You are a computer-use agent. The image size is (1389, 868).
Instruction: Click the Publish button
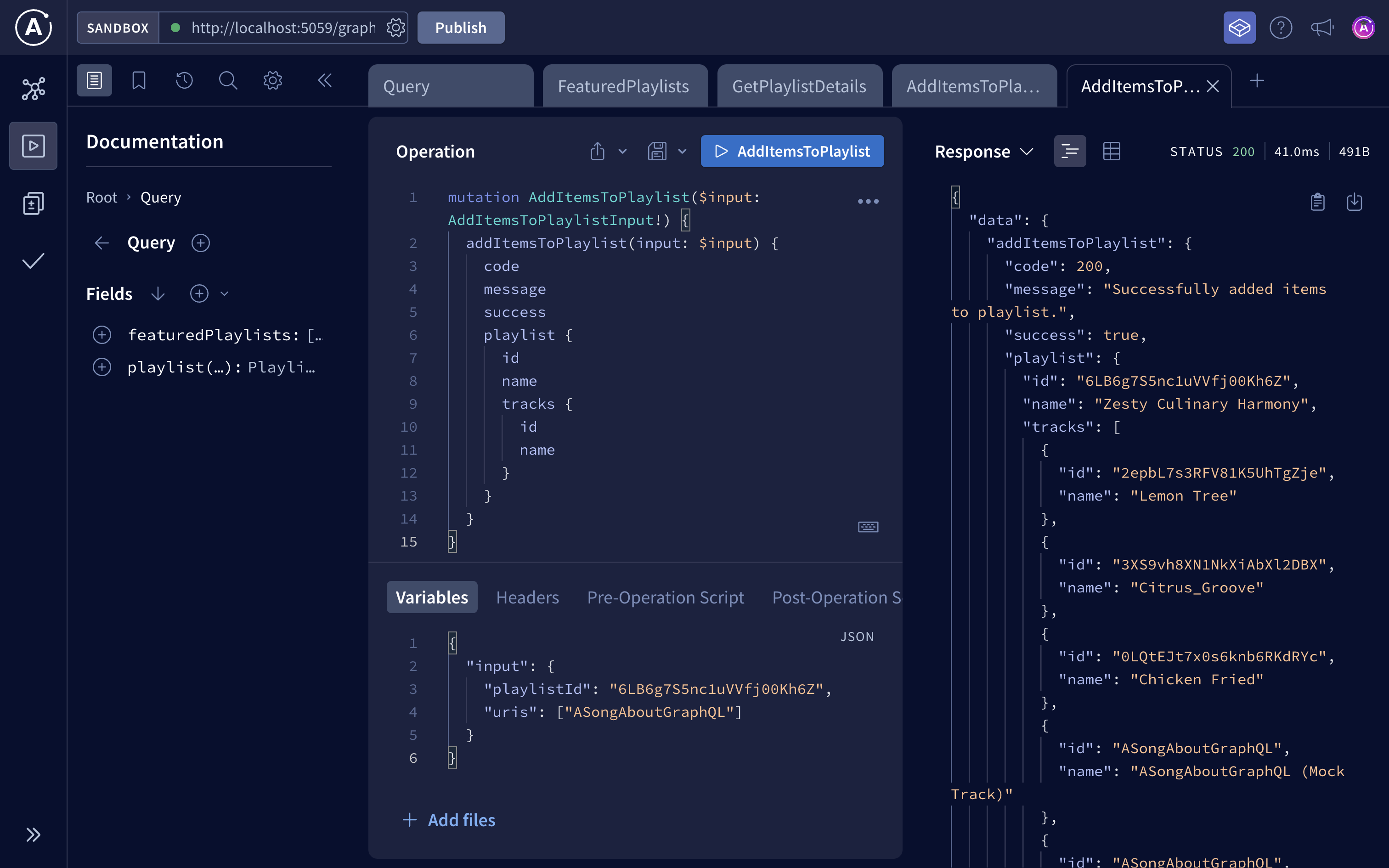(460, 27)
